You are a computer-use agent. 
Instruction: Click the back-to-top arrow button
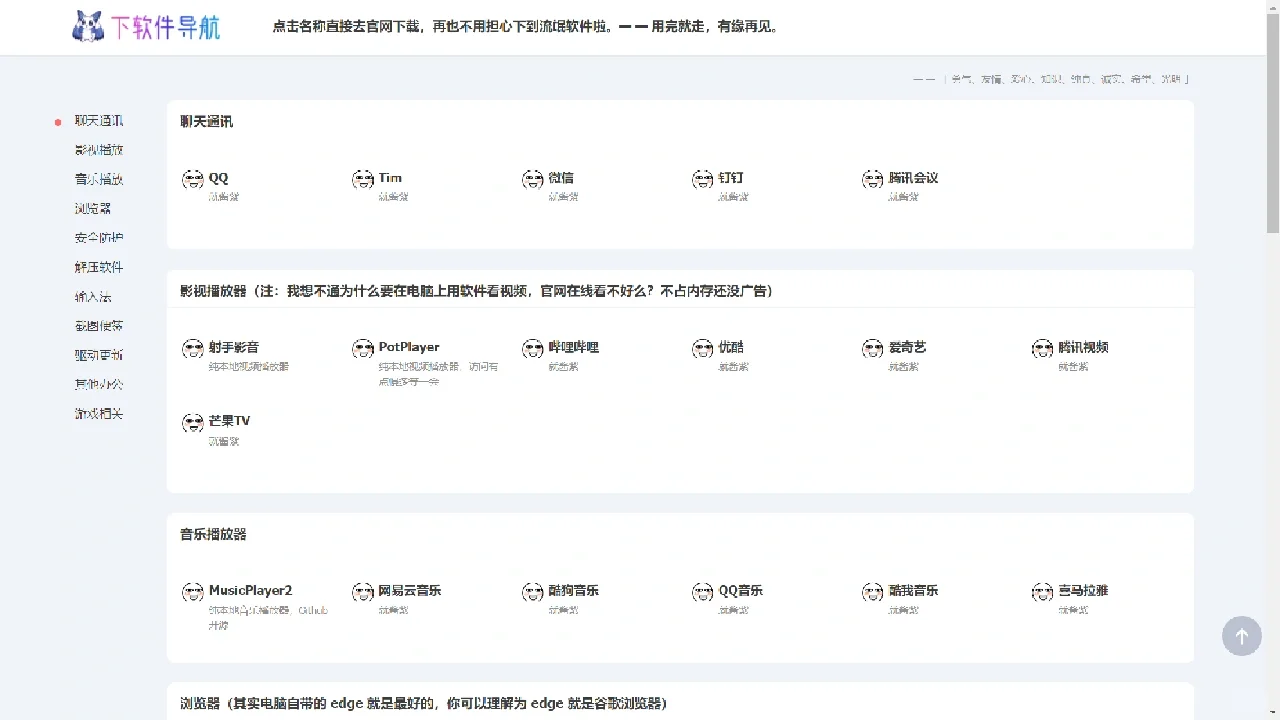coord(1242,636)
